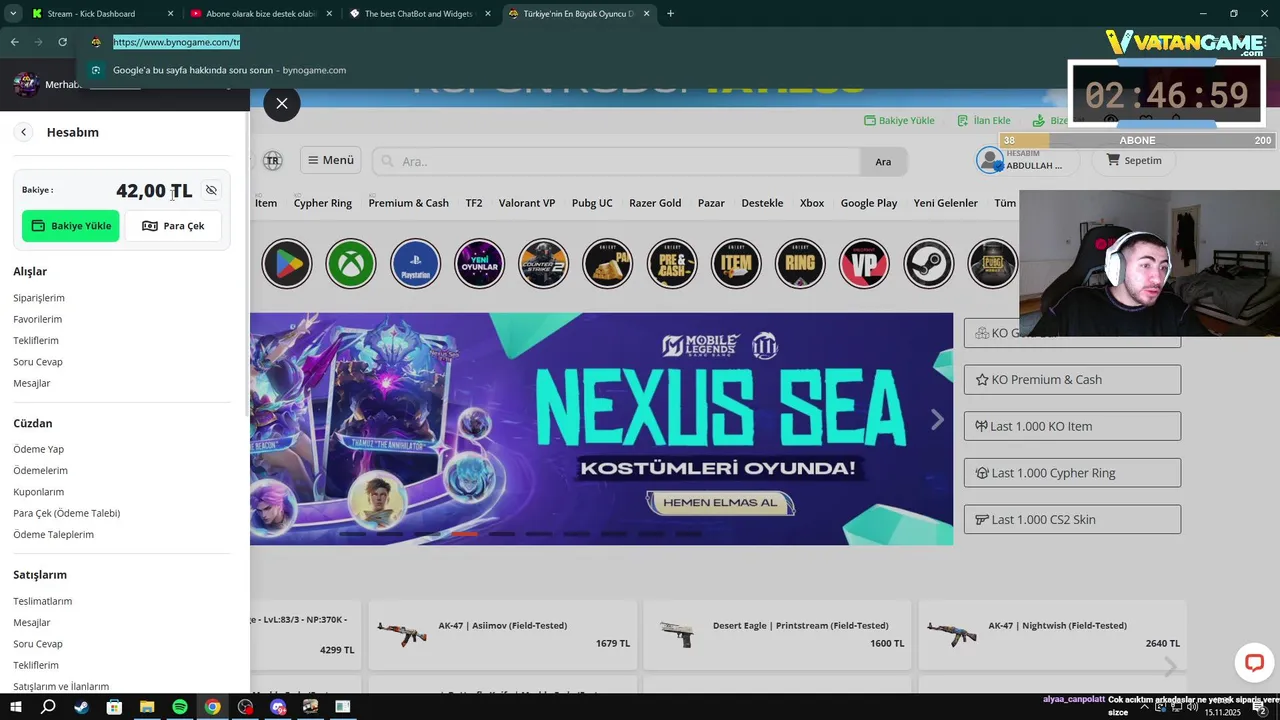Open AK-47 Asiimov listing card
Viewport: 1280px width, 720px height.
[503, 634]
